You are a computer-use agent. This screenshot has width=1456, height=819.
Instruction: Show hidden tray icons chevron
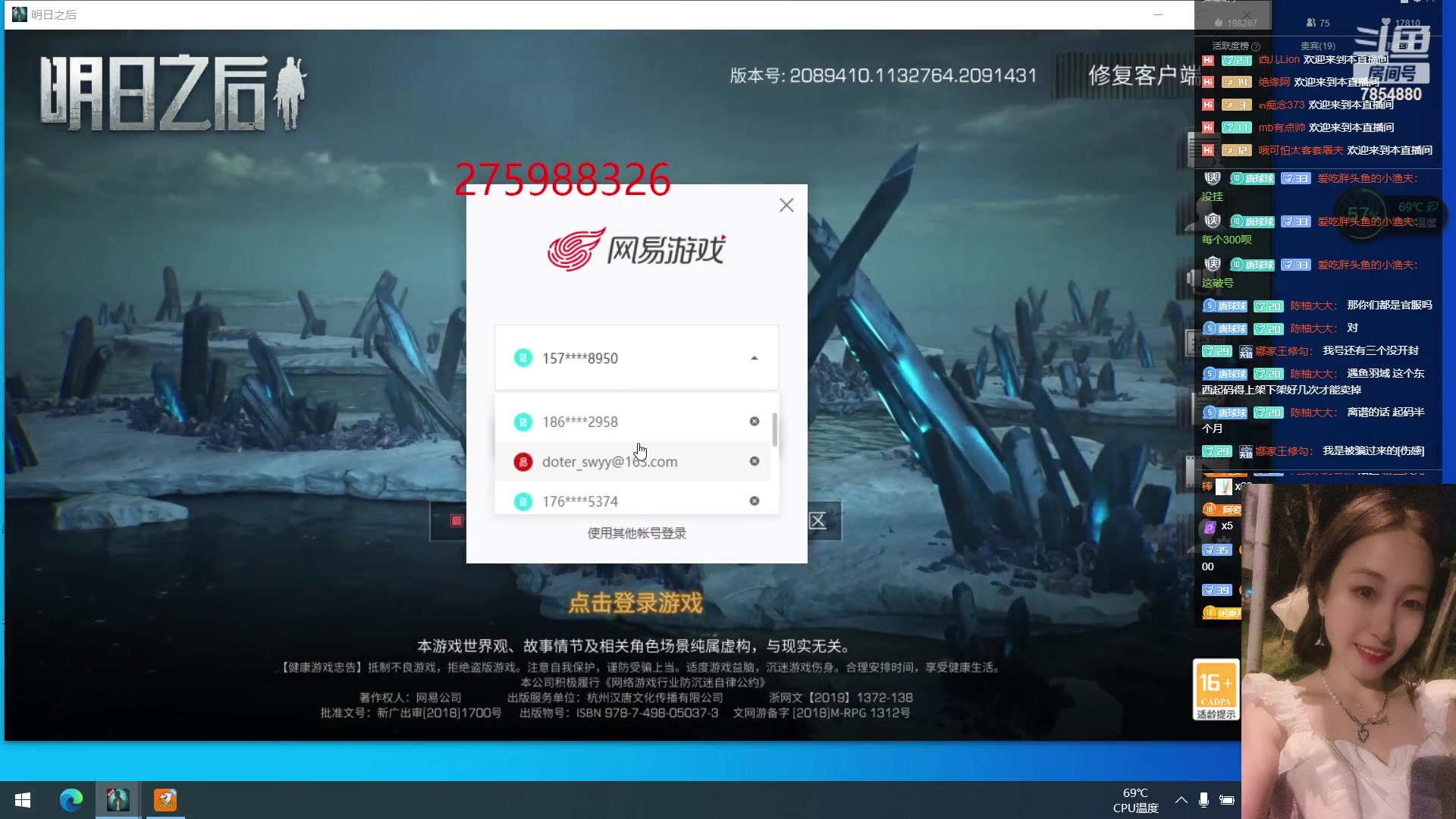point(1181,800)
